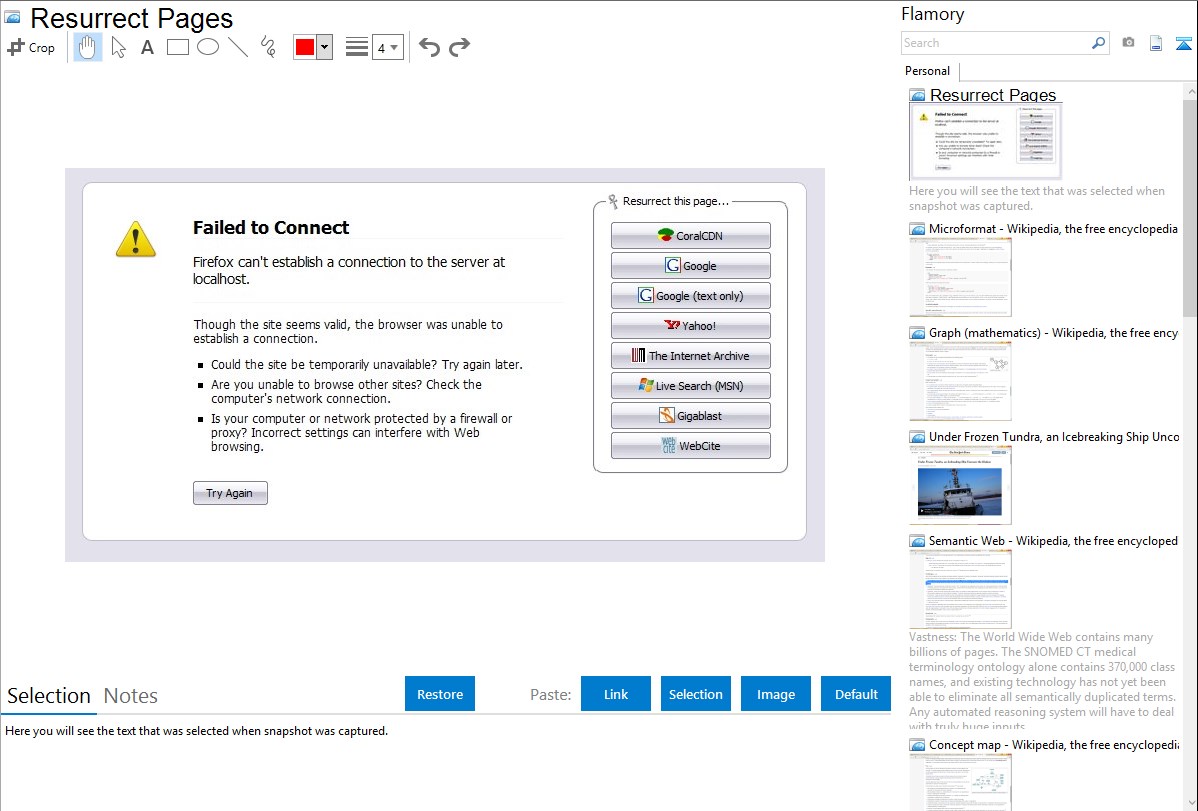Open Under Frozen Tundra snapshot title
The width and height of the screenshot is (1198, 811).
point(1054,436)
